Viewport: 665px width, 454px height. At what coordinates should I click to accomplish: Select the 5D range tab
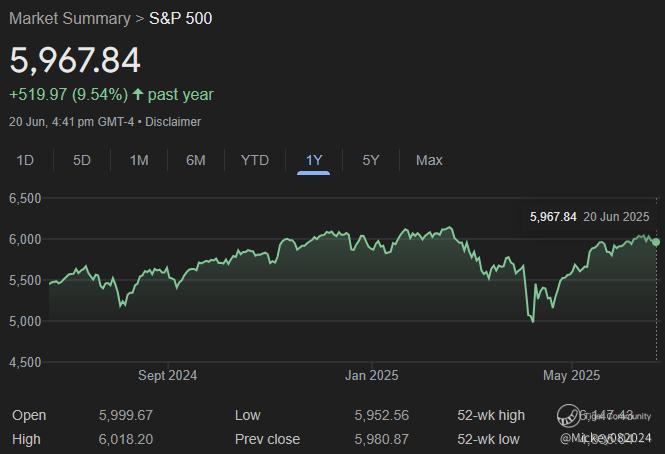[x=82, y=160]
